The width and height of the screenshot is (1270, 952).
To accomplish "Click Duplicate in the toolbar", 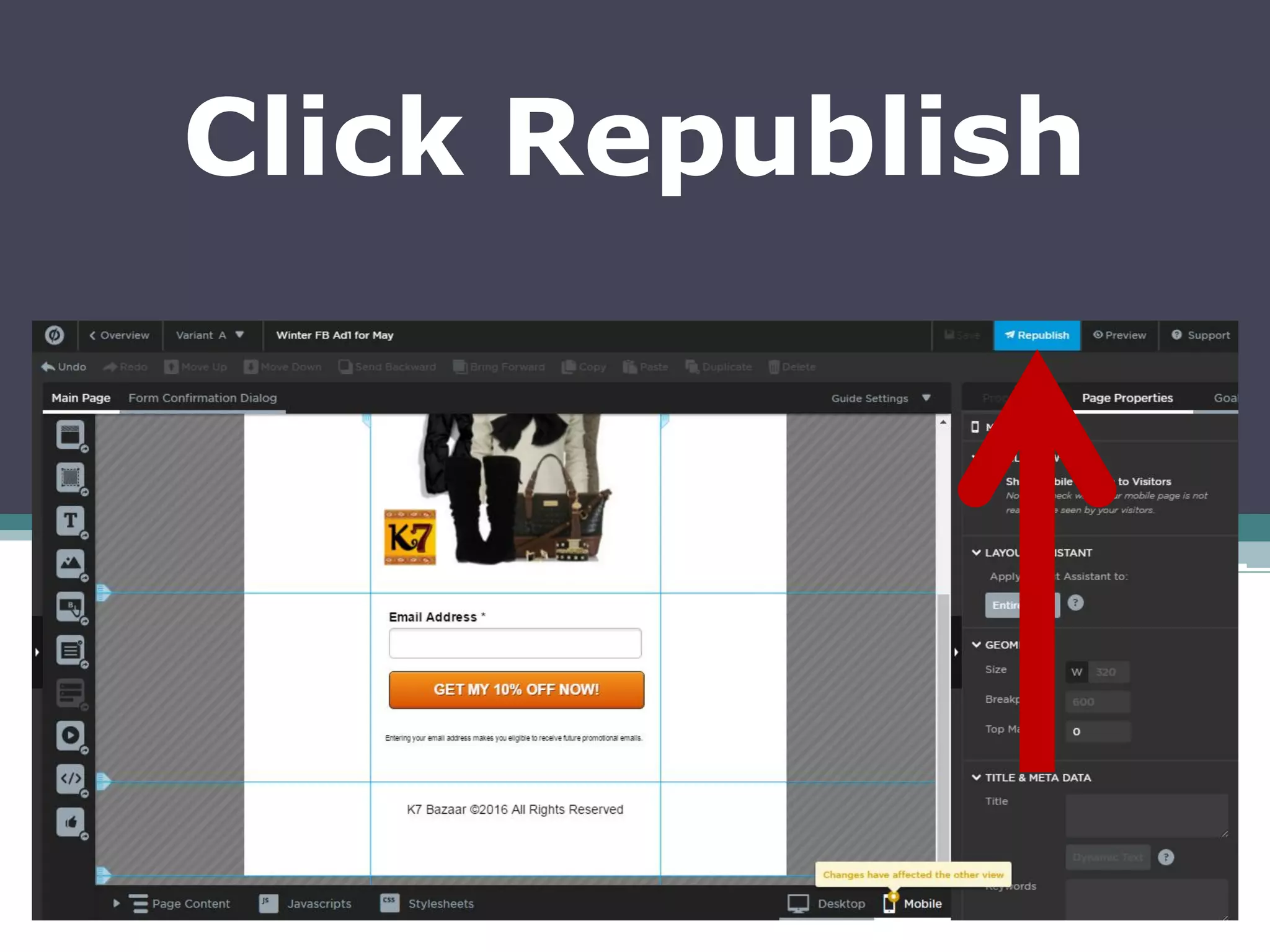I will [718, 367].
